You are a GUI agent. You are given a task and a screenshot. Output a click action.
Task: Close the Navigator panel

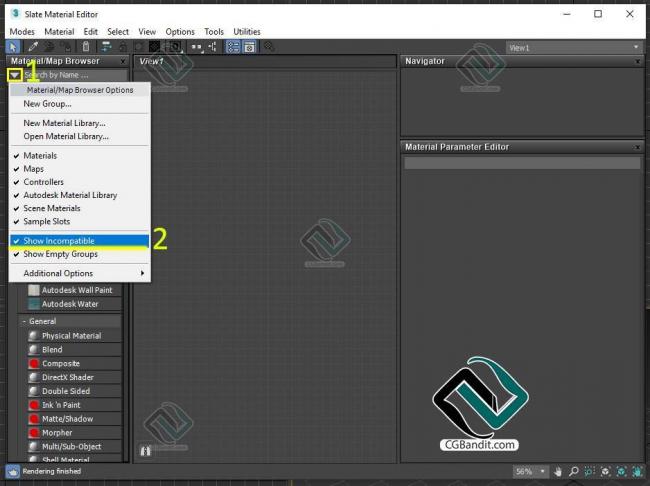tap(638, 61)
